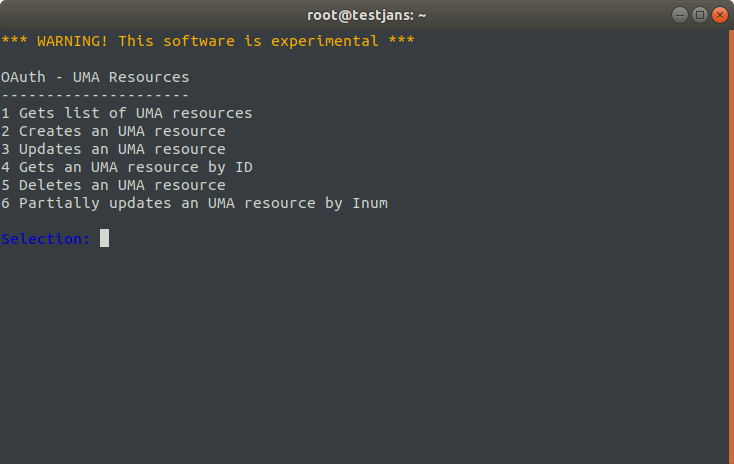Viewport: 734px width, 464px height.
Task: Click the word WARNING! in the banner
Action: (73, 41)
